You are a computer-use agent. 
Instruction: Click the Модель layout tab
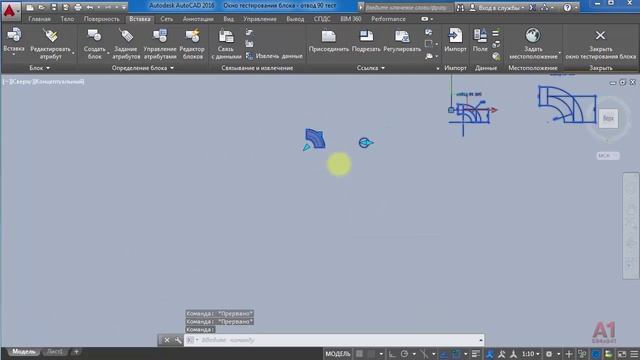[x=24, y=351]
